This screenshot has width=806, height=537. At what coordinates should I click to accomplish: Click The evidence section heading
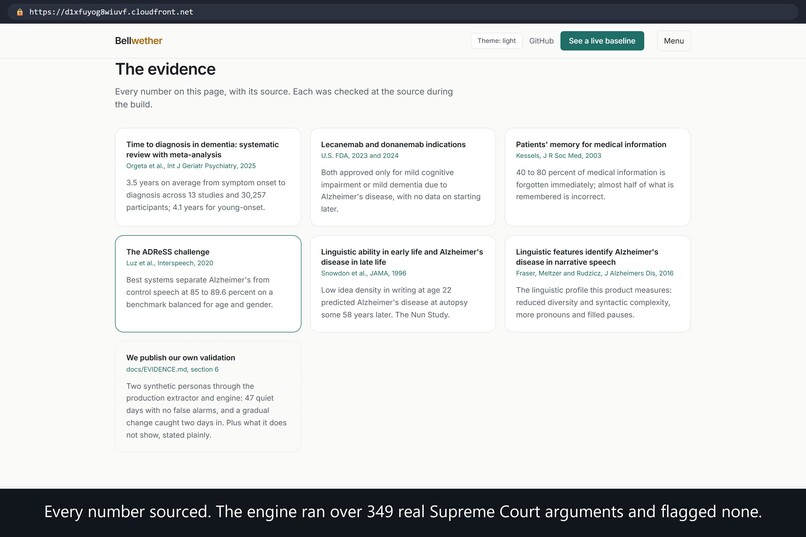point(165,69)
